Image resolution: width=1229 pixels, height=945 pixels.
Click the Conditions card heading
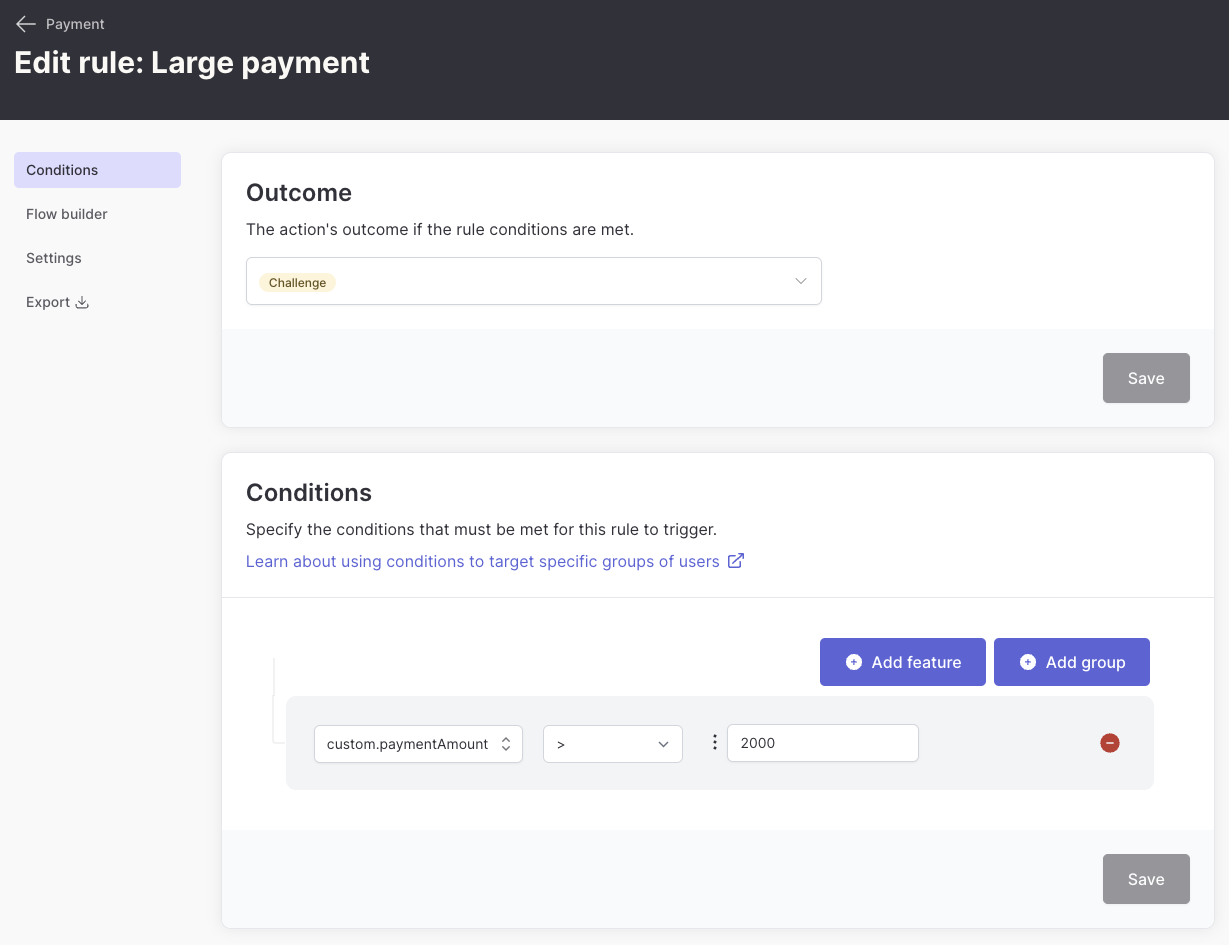pos(309,493)
